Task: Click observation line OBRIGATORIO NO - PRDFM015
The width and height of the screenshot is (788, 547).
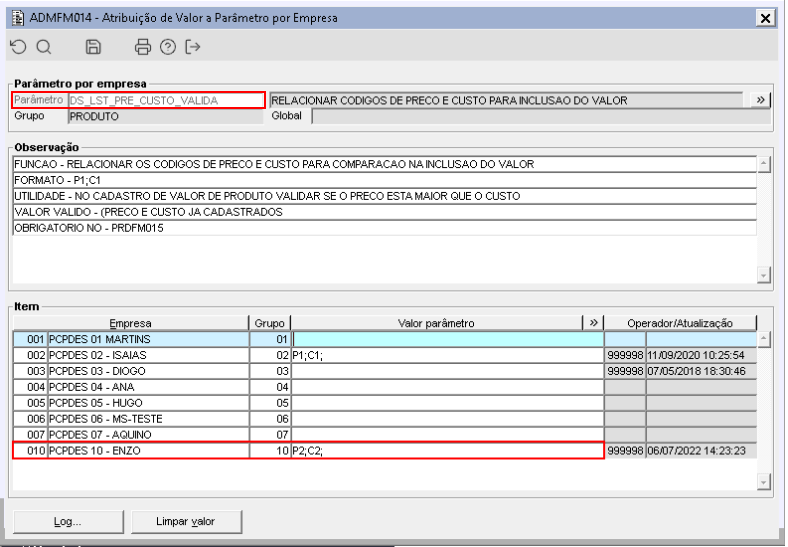Action: (385, 228)
